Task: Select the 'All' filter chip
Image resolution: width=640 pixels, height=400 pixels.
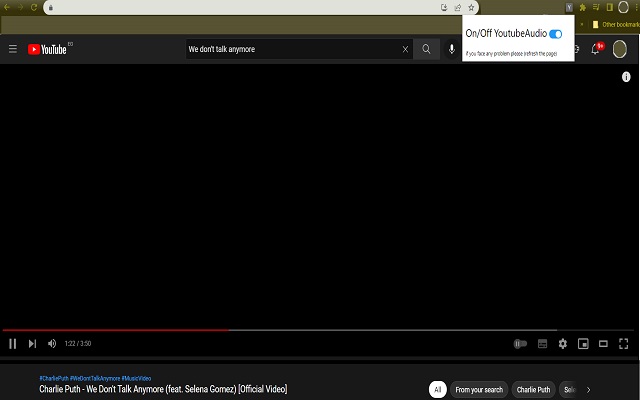Action: click(x=438, y=389)
